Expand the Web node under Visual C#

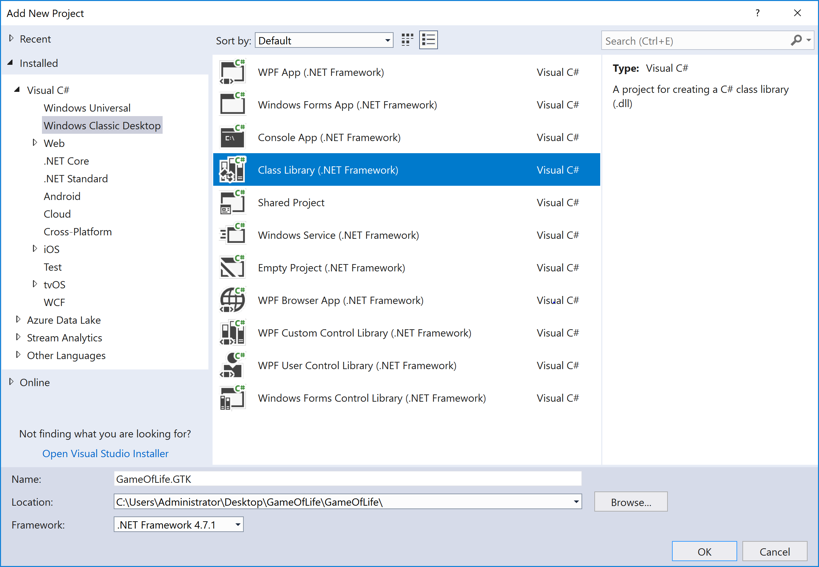(35, 143)
